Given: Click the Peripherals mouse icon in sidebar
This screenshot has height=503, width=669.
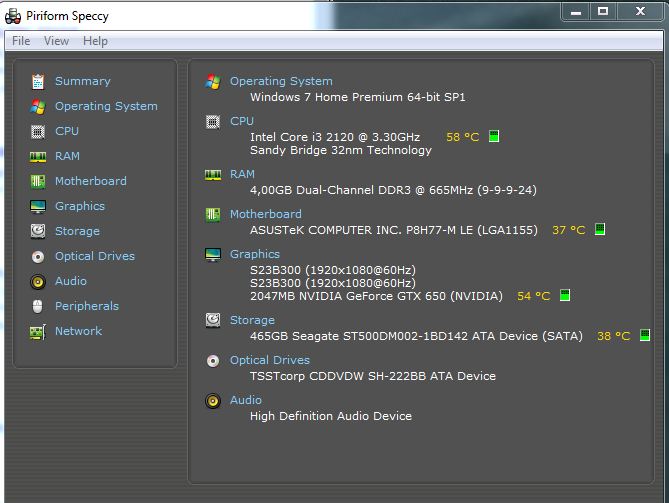Looking at the screenshot, I should point(38,306).
